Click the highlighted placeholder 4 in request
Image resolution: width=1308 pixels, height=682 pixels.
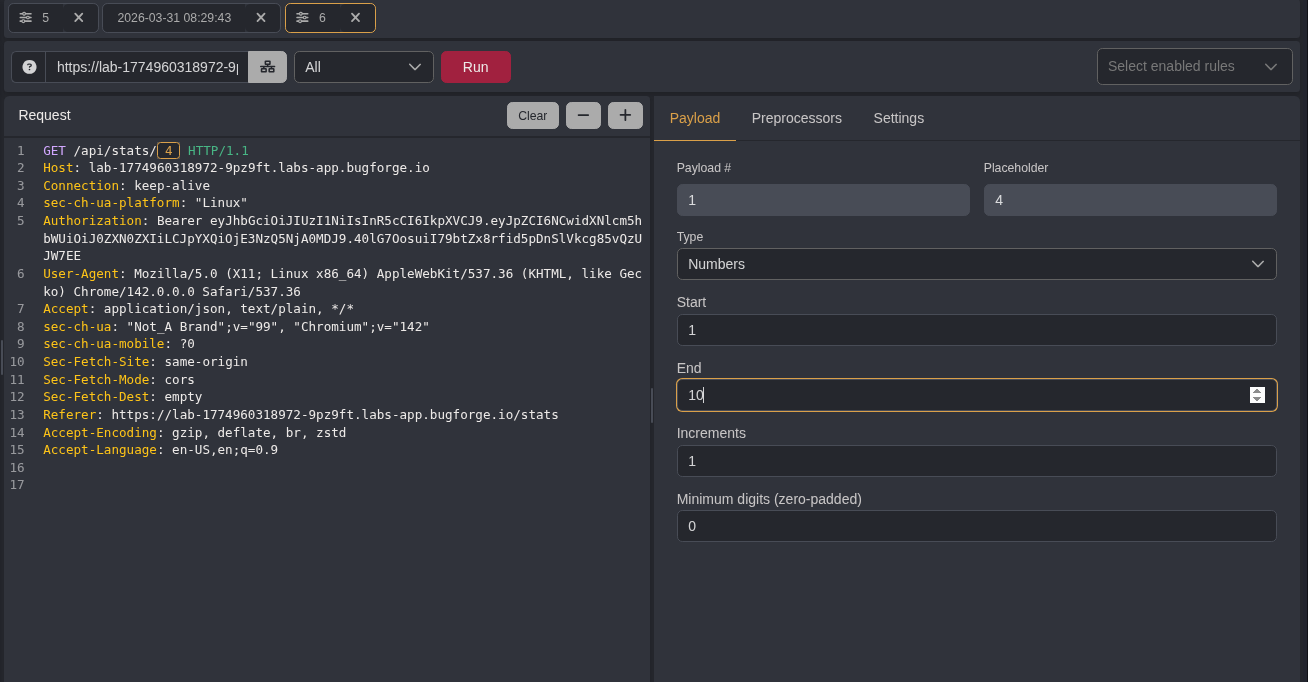[168, 151]
